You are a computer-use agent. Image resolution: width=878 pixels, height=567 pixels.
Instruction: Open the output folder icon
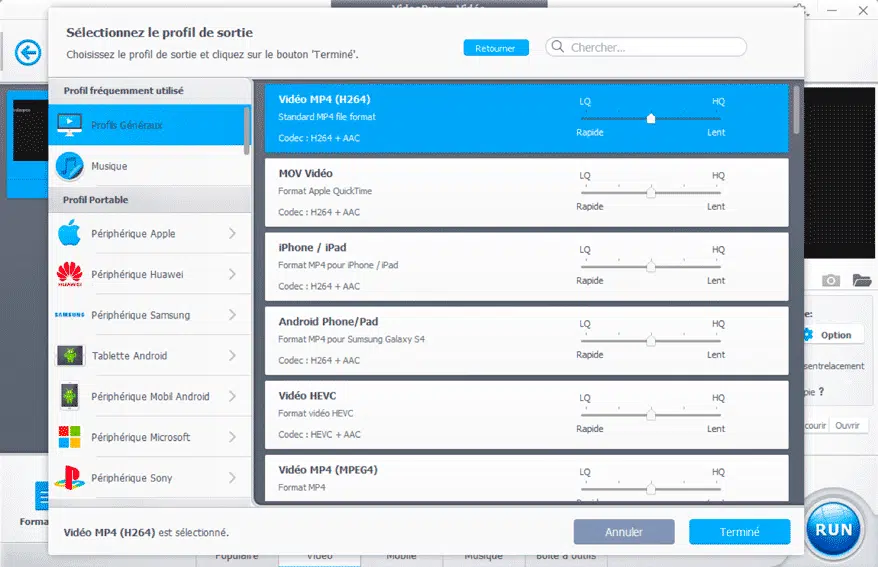click(862, 280)
